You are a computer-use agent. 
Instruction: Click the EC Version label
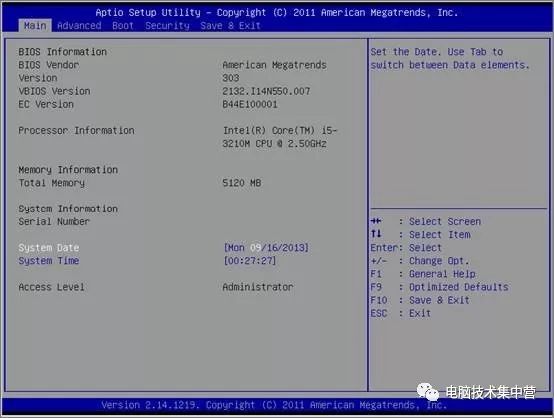point(46,104)
